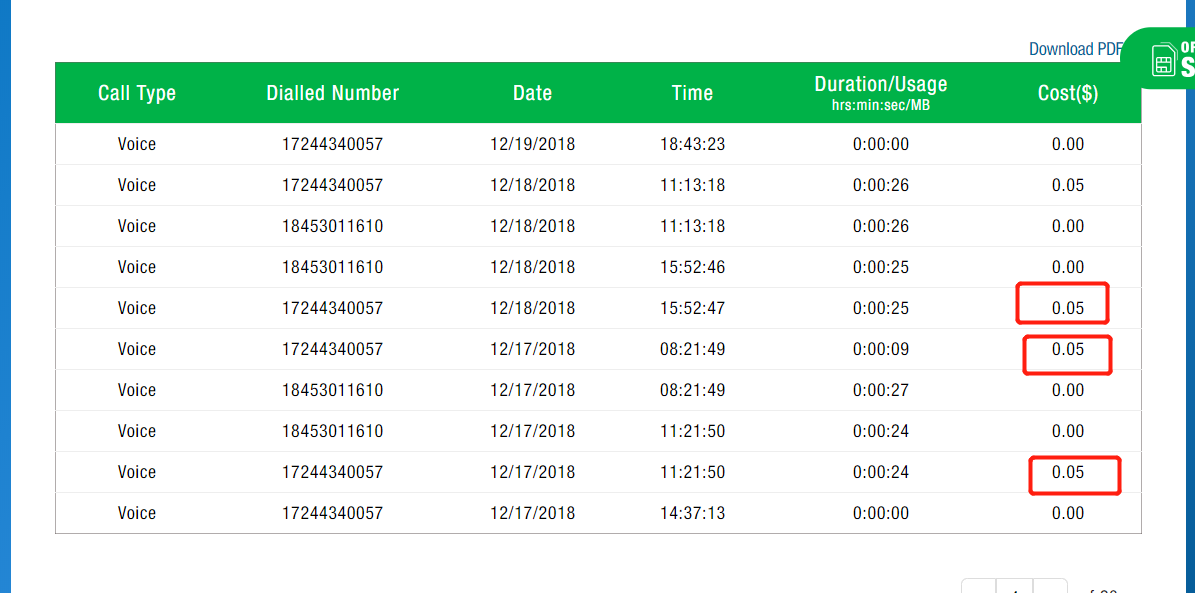Select the 0:00:27 duration value
1195x593 pixels.
pyautogui.click(x=880, y=390)
